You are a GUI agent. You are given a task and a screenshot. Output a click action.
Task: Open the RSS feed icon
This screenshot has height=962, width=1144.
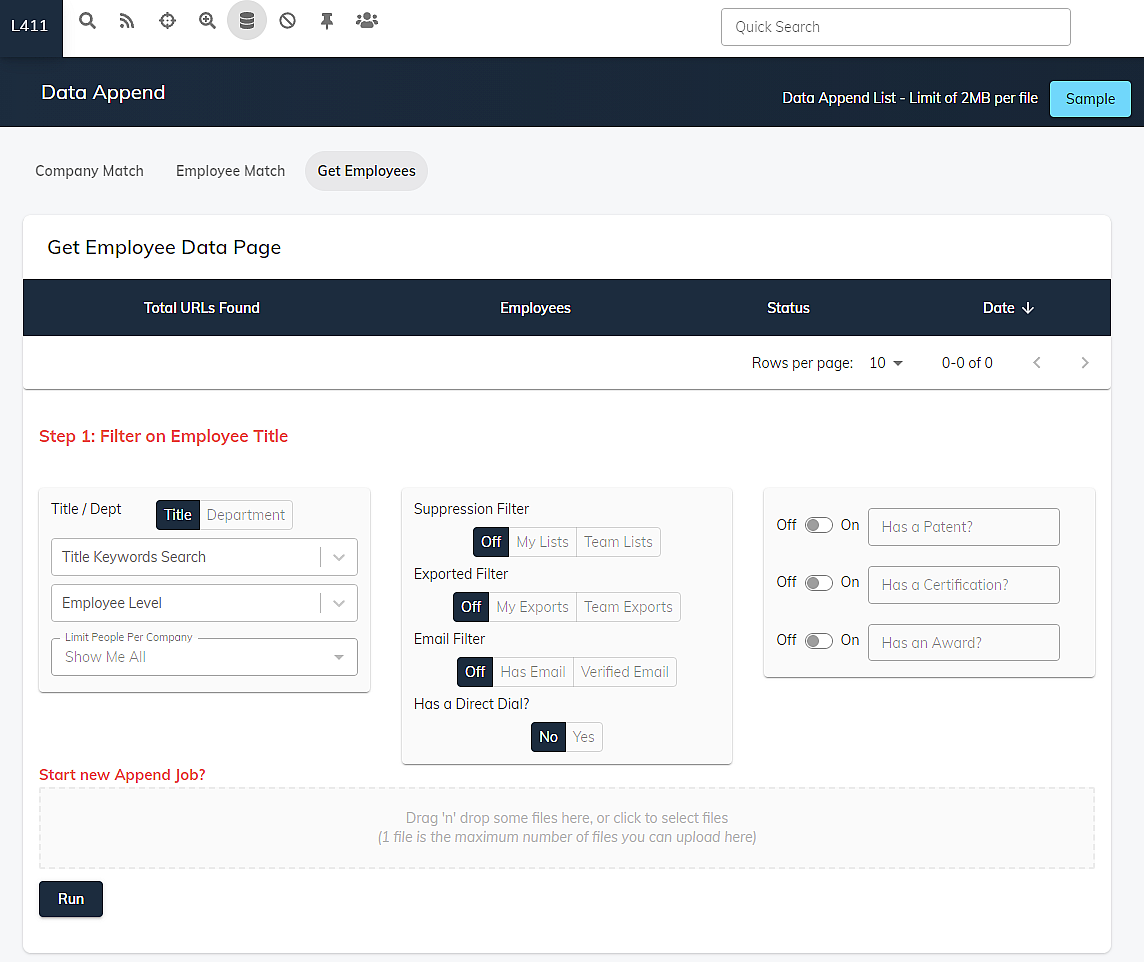tap(127, 20)
